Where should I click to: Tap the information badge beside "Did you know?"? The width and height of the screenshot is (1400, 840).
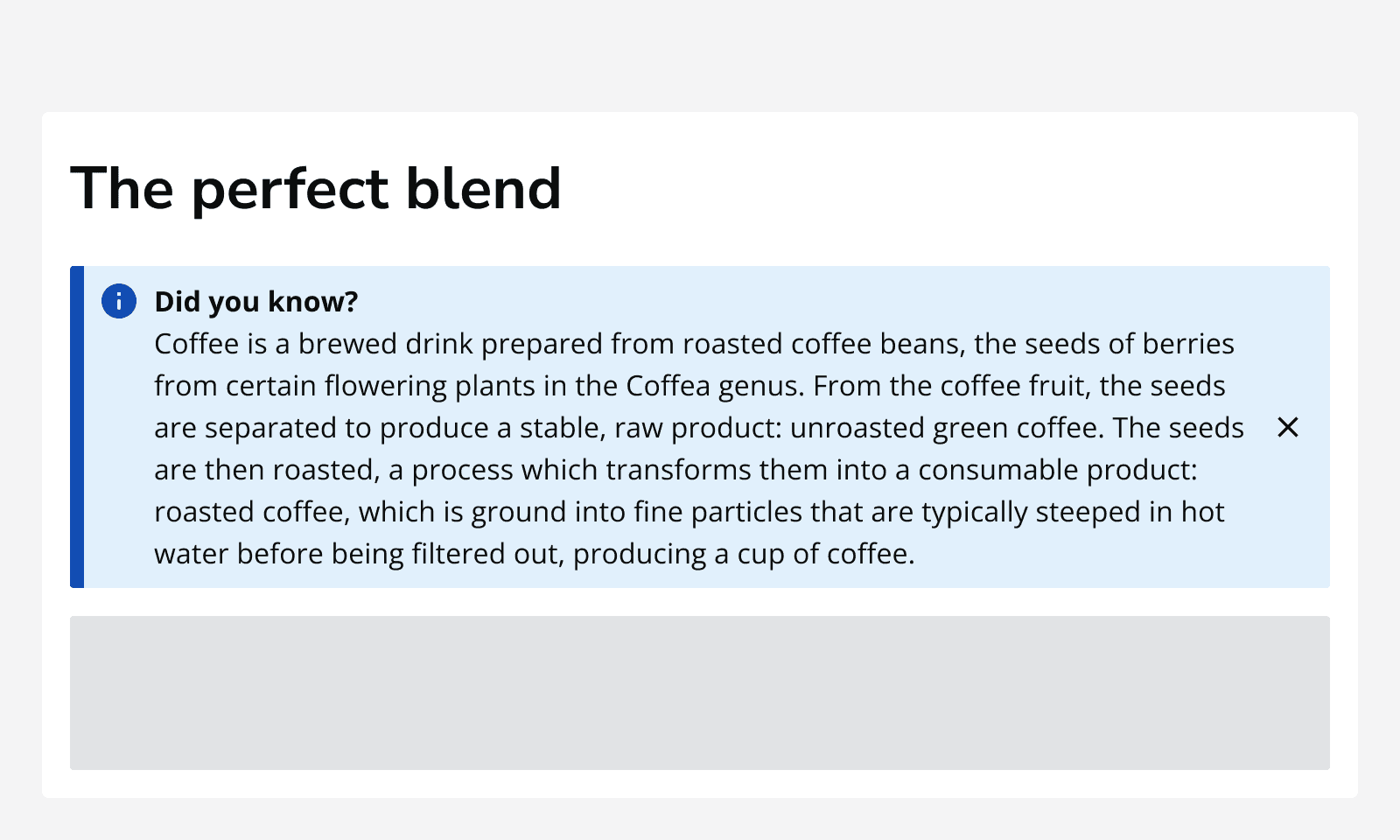(x=119, y=300)
